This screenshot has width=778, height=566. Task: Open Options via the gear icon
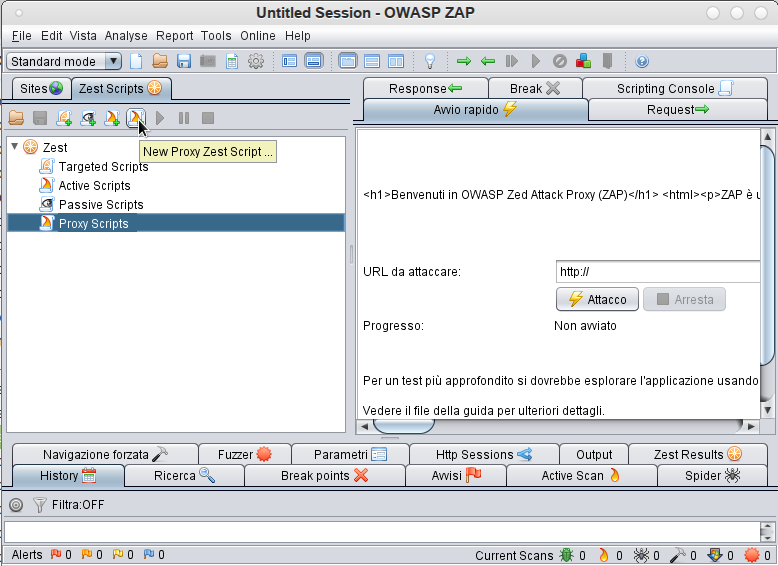(256, 62)
